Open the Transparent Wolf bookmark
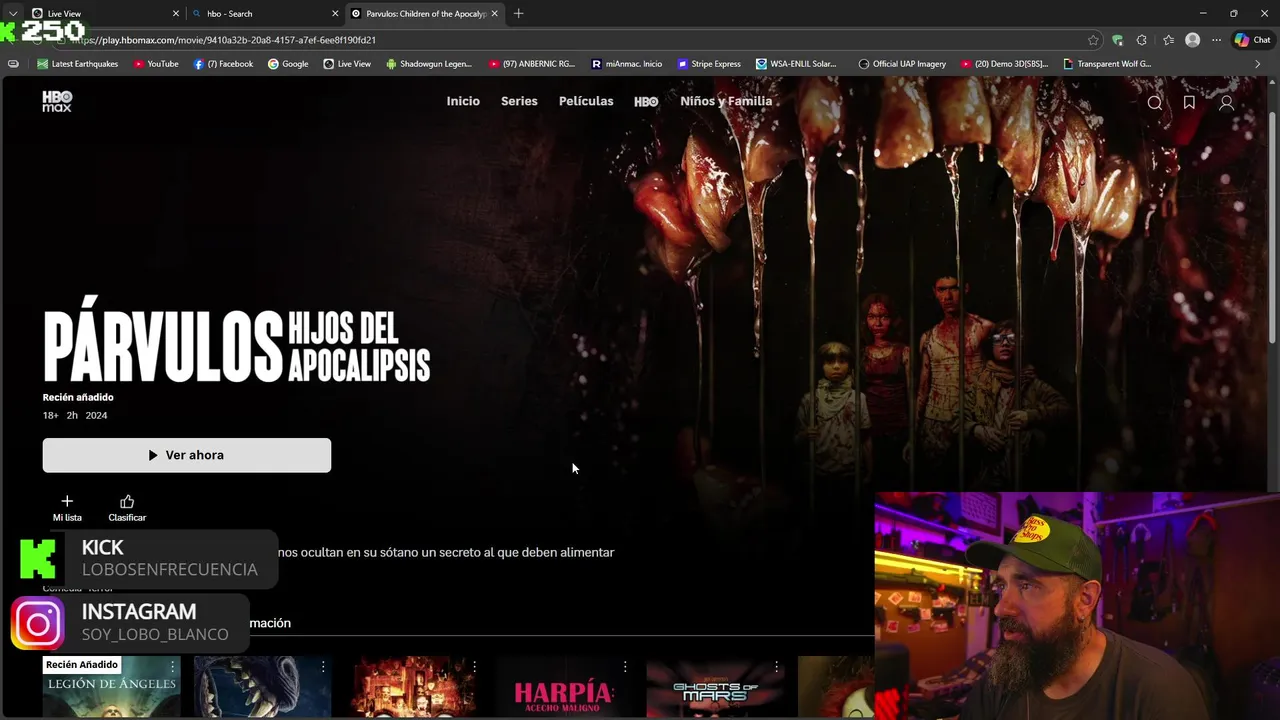The height and width of the screenshot is (720, 1280). (1107, 64)
